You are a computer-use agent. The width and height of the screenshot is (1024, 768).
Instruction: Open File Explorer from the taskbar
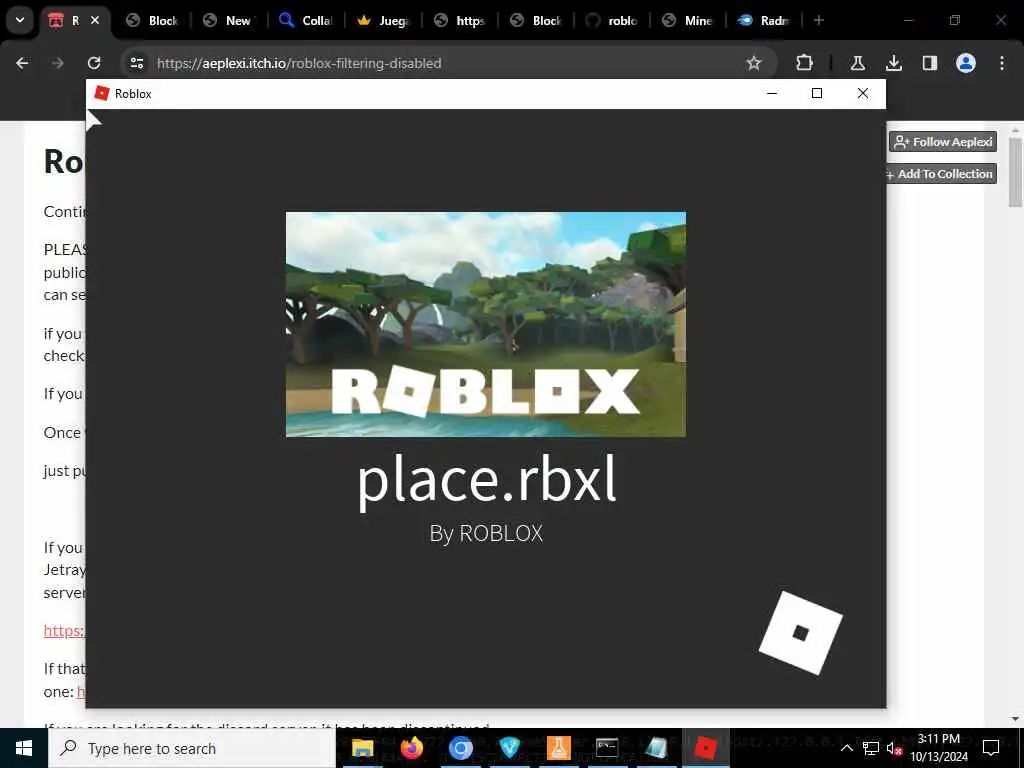[362, 748]
